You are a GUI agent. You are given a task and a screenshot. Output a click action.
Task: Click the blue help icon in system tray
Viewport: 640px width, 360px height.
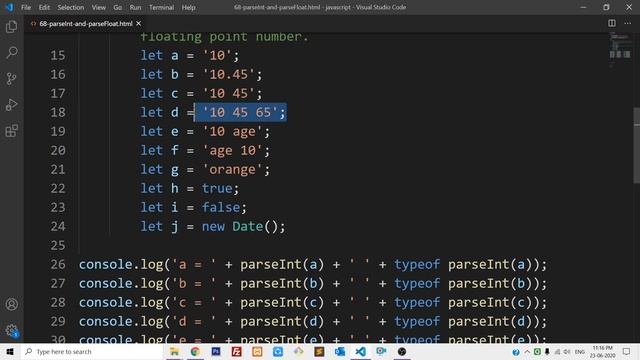[x=516, y=351]
